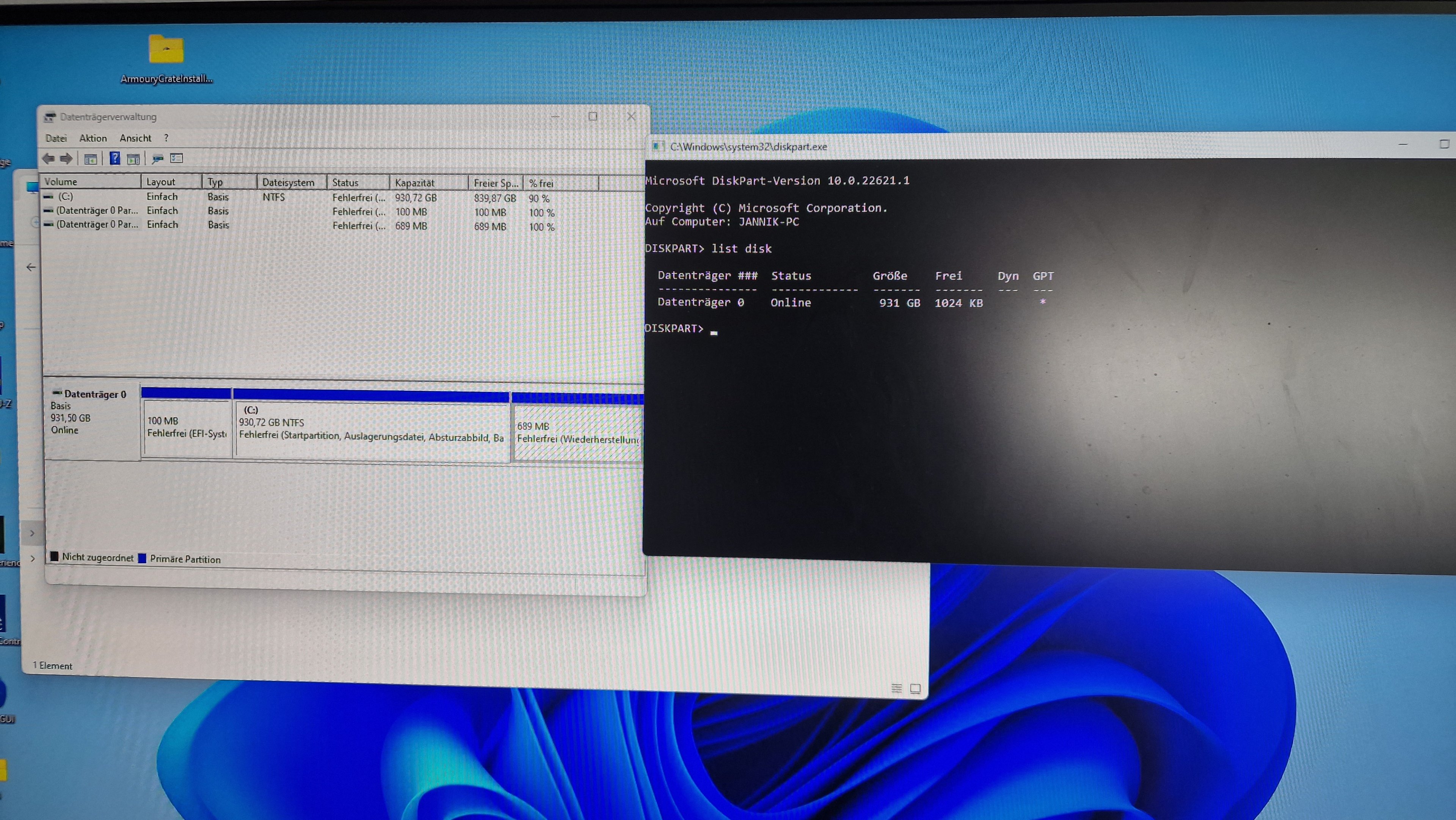Click the Forward arrow toolbar icon
This screenshot has width=1456, height=820.
coord(67,159)
